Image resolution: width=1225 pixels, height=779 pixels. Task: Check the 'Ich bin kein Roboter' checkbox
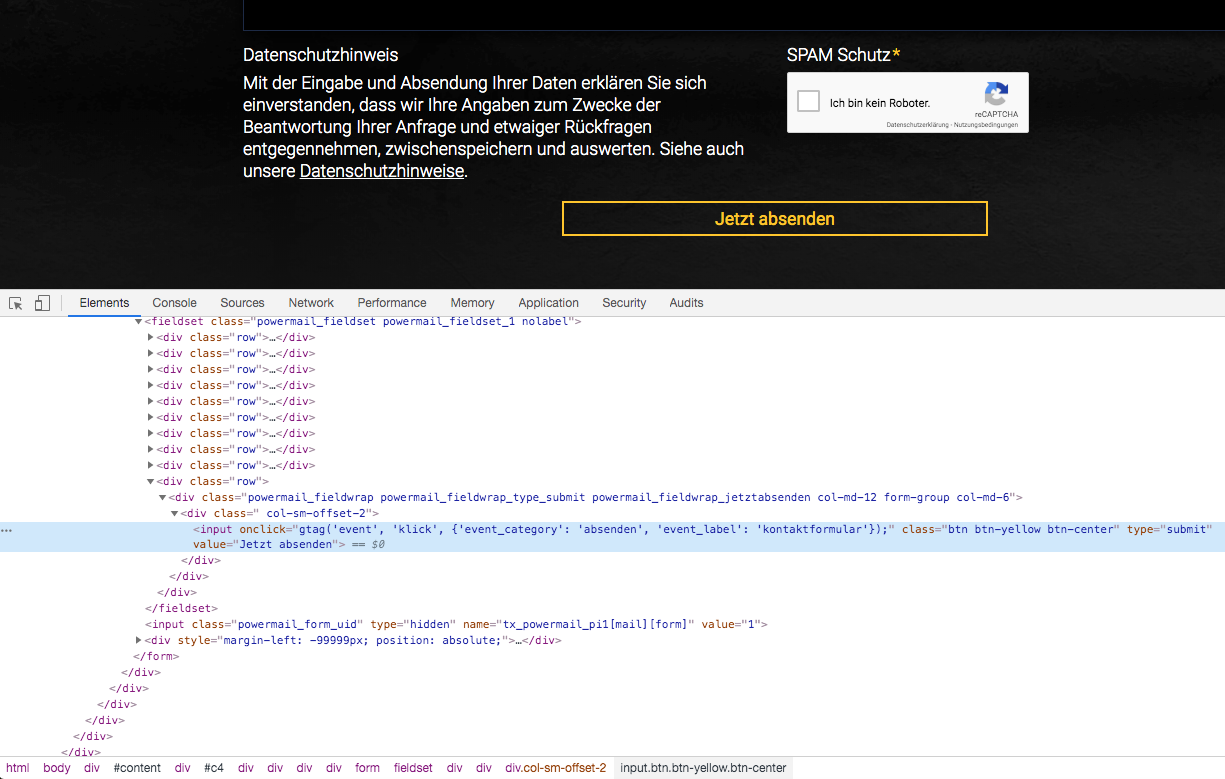pos(808,102)
